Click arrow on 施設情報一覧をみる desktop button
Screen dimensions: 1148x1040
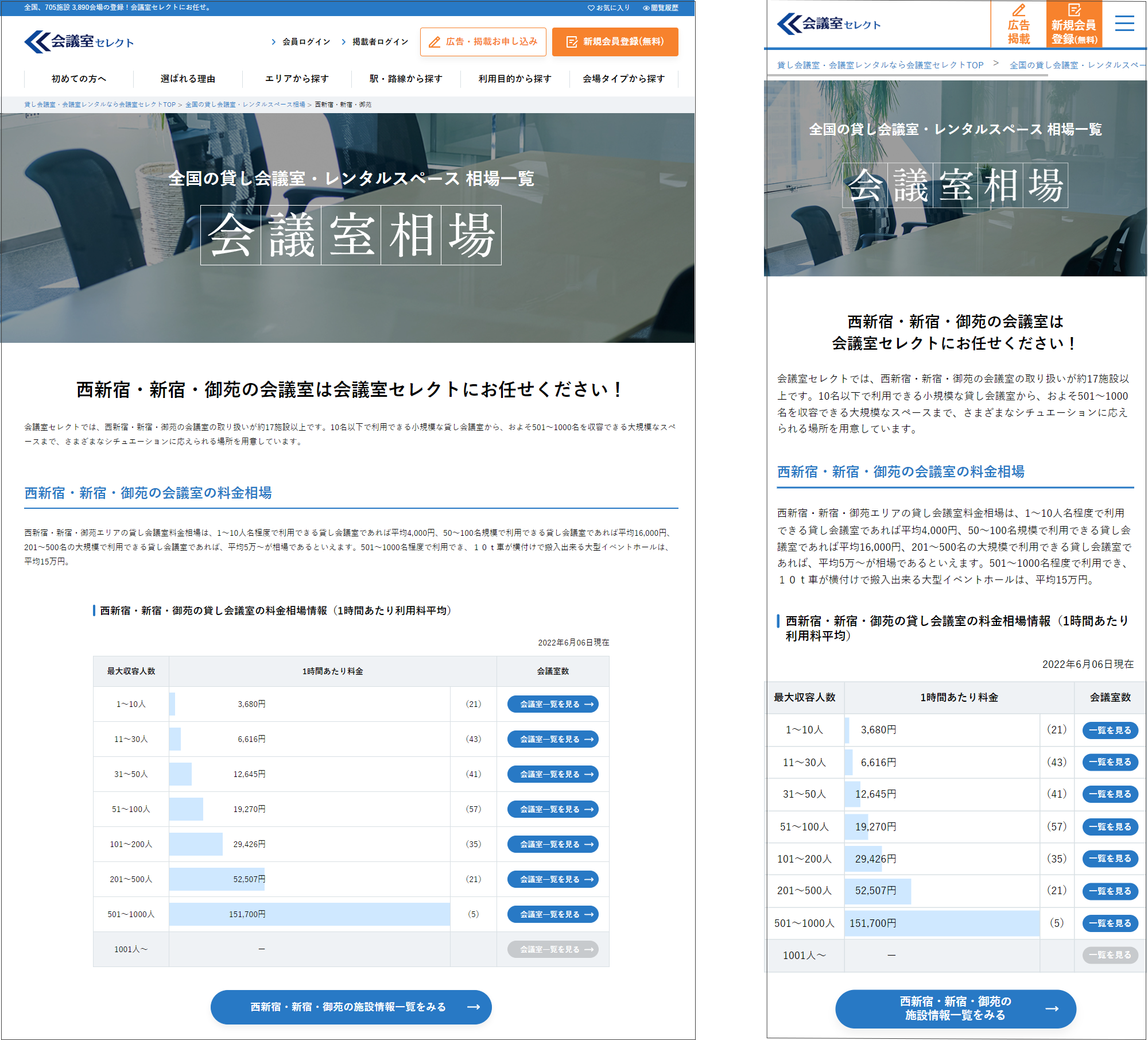coord(474,1007)
